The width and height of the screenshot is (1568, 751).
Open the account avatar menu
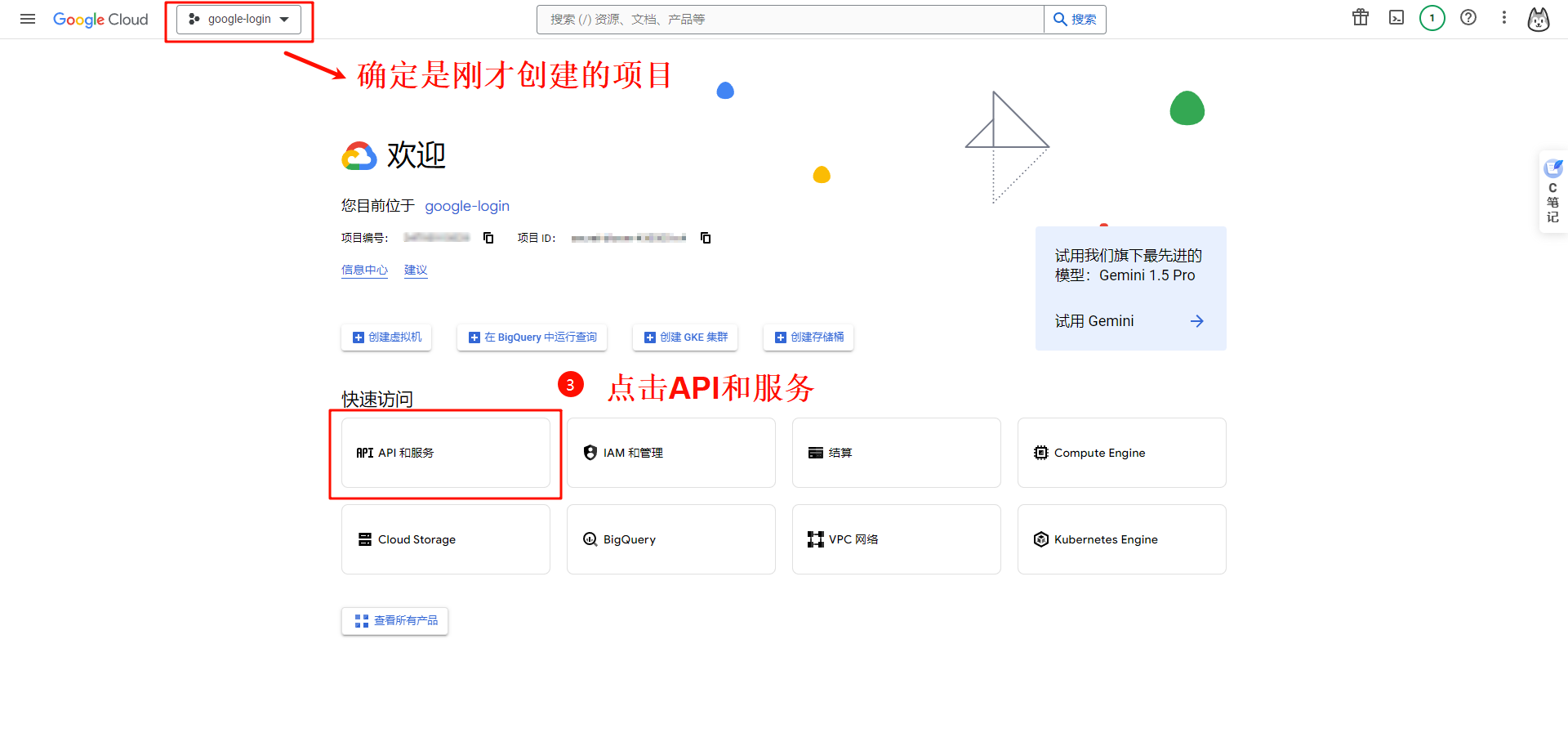pyautogui.click(x=1539, y=19)
